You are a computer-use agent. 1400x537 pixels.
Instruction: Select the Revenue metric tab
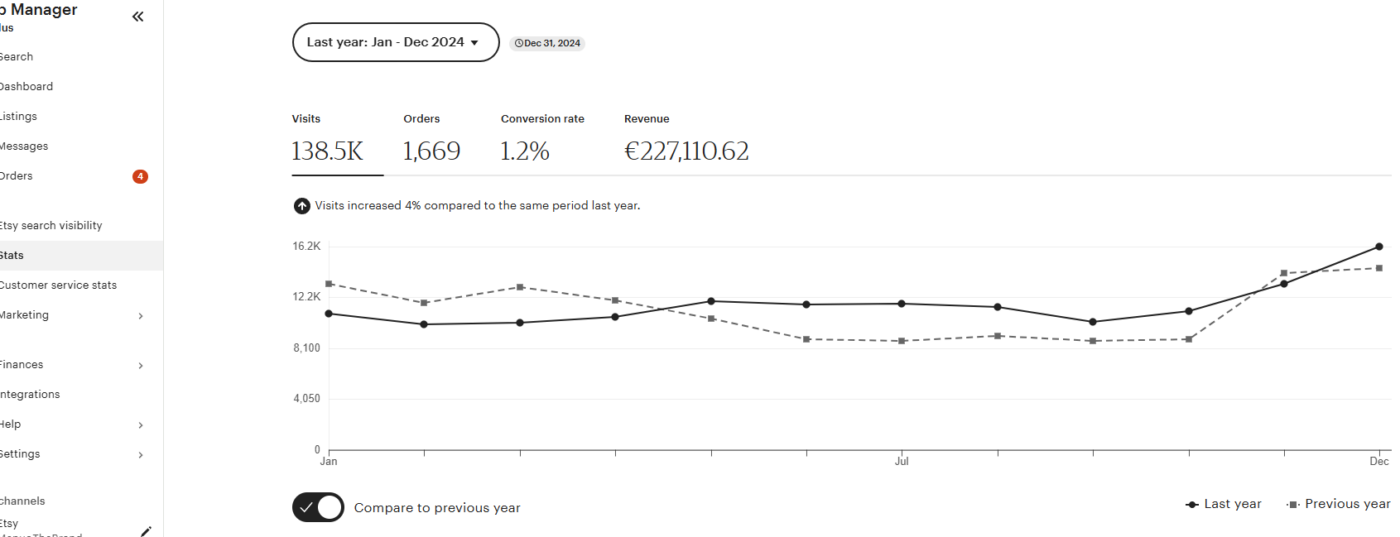(x=686, y=141)
